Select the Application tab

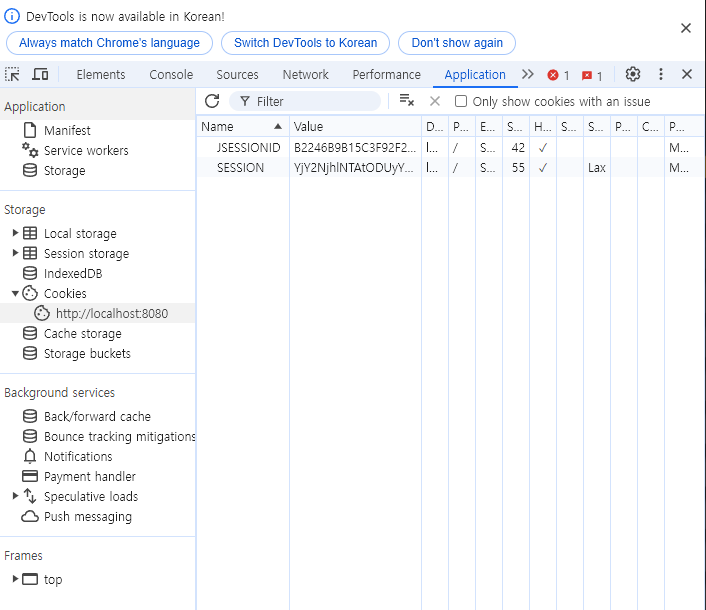475,75
